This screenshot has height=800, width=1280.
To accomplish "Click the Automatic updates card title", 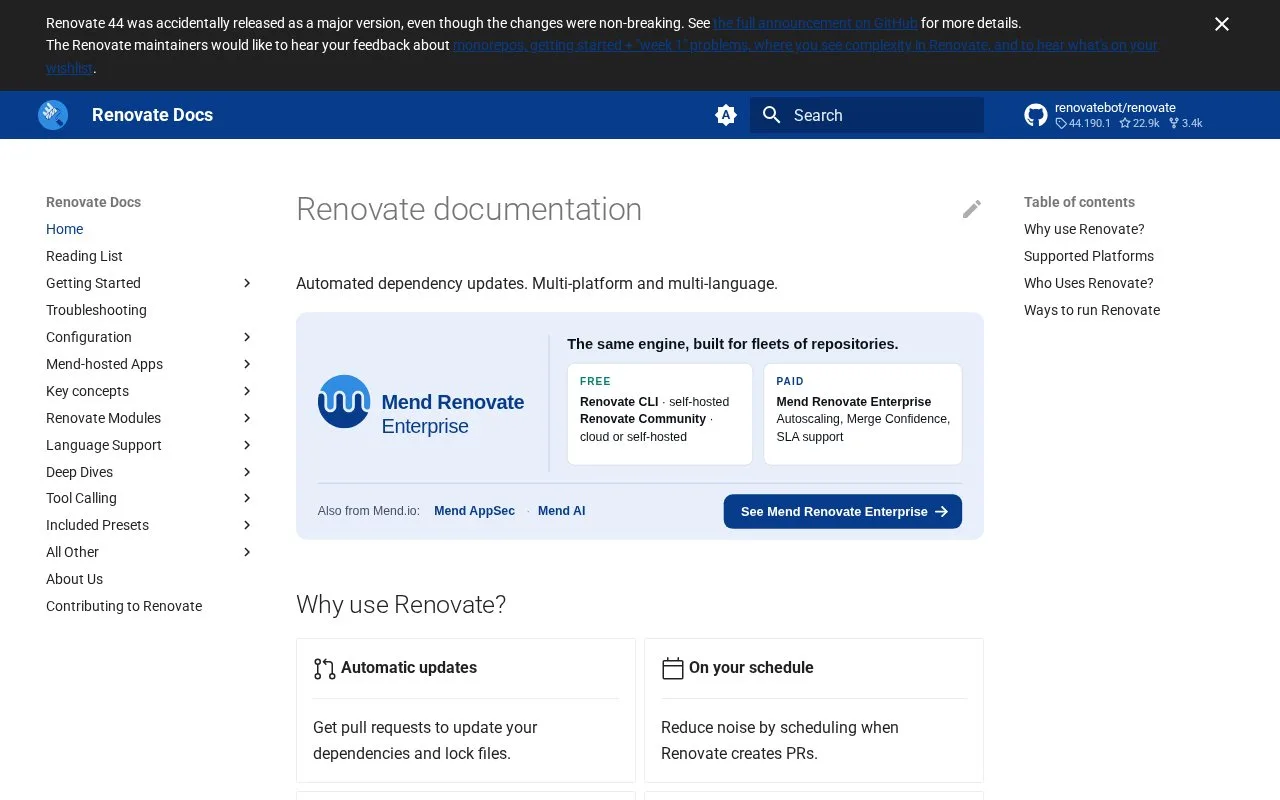I will tap(409, 668).
